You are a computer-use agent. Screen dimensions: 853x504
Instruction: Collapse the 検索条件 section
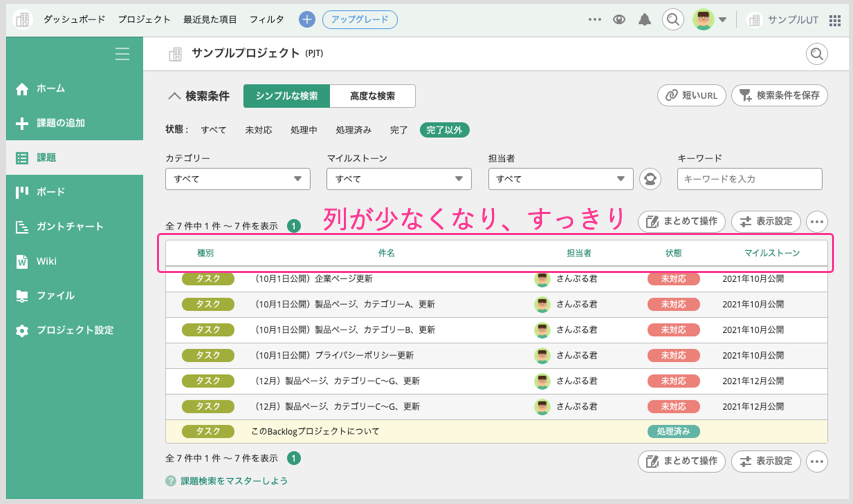point(174,96)
